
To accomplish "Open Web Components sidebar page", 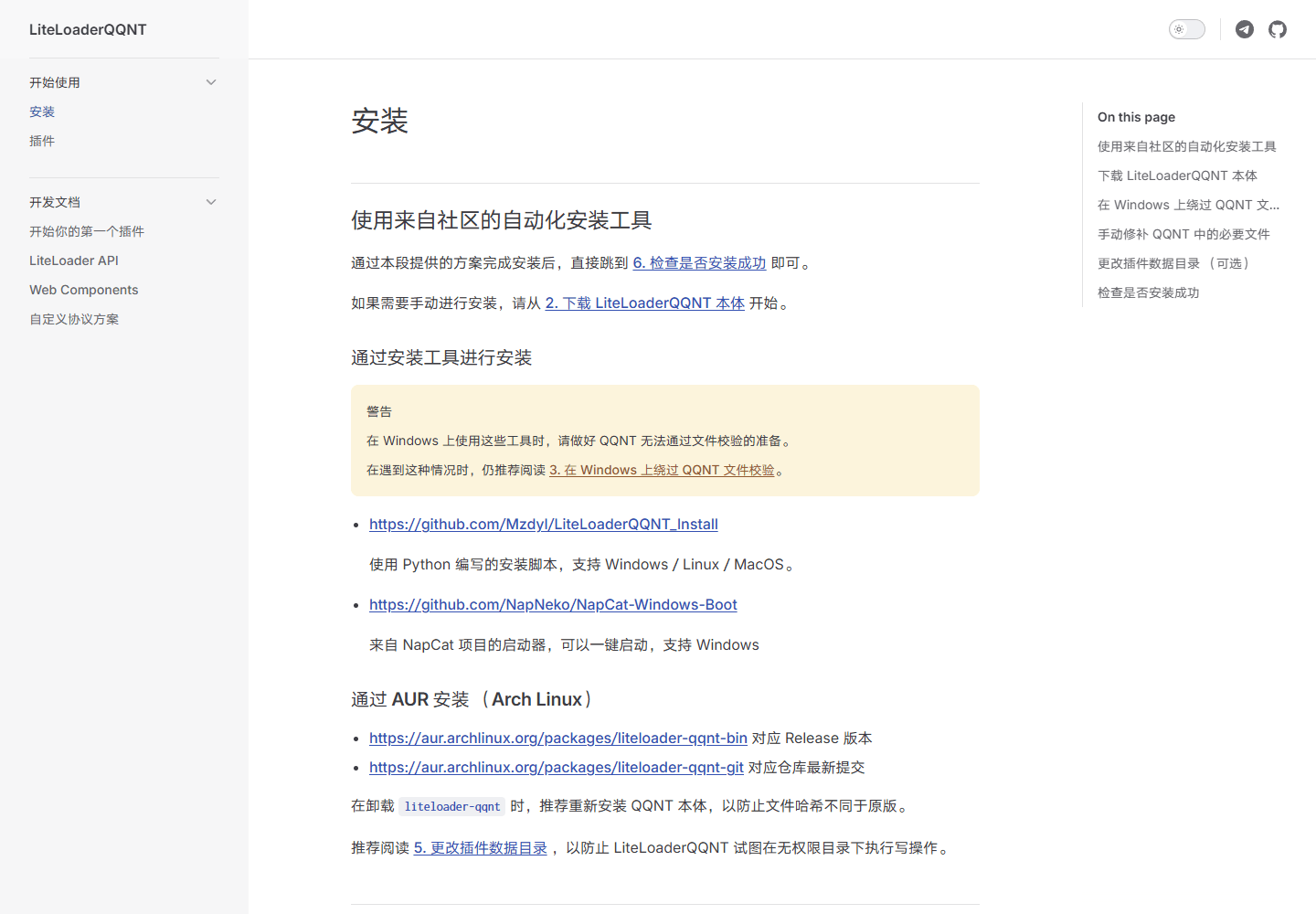I will pos(84,290).
